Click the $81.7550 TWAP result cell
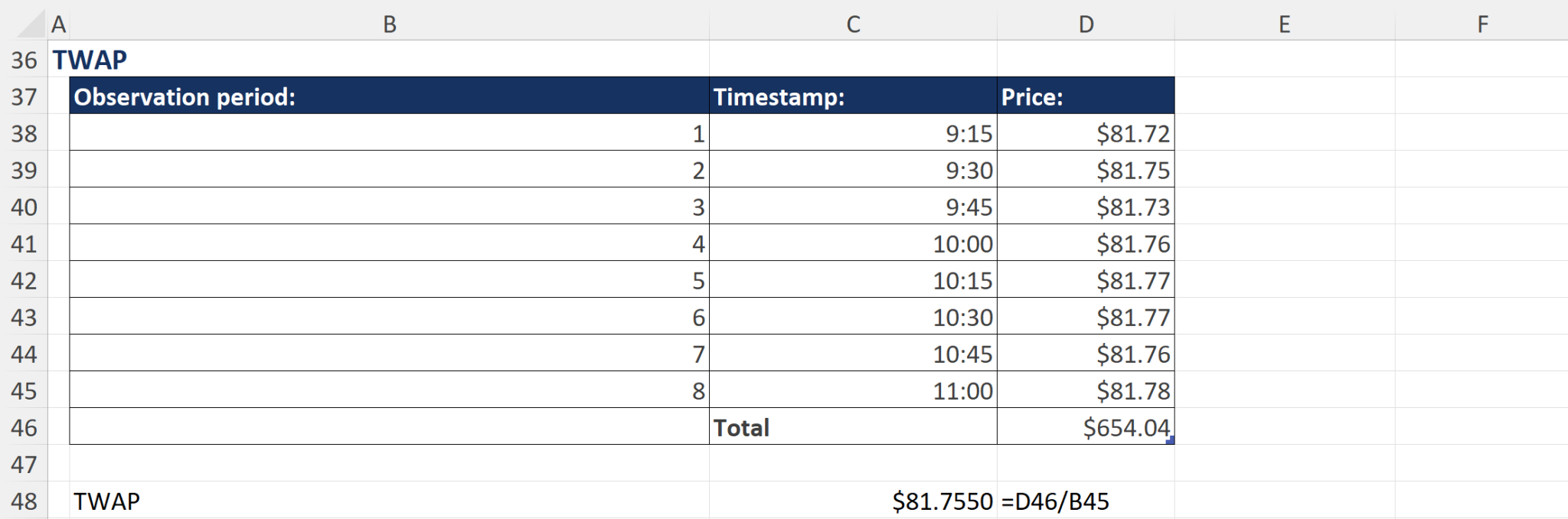 [x=853, y=501]
